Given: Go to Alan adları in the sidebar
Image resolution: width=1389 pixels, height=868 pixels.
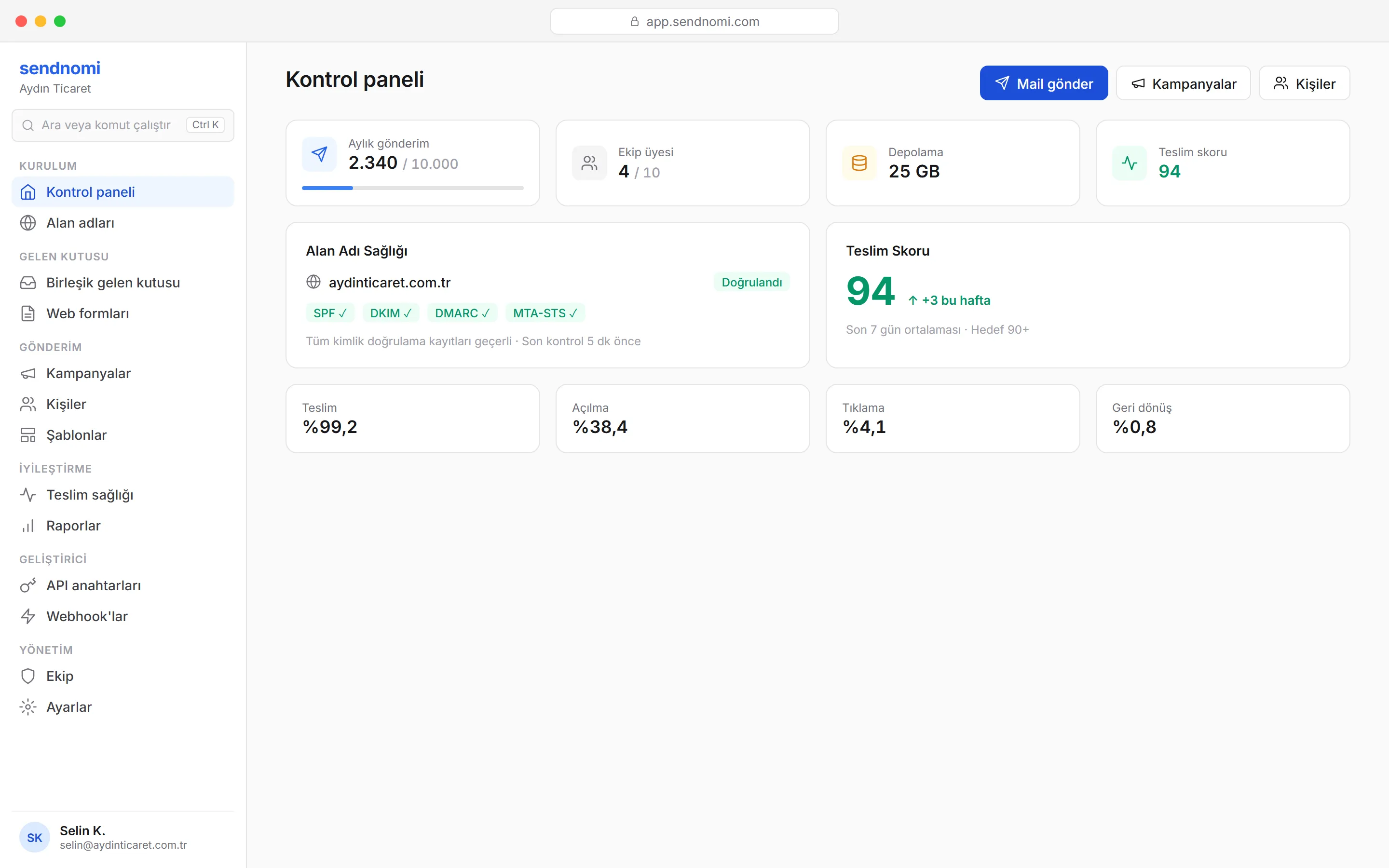Looking at the screenshot, I should [x=123, y=223].
